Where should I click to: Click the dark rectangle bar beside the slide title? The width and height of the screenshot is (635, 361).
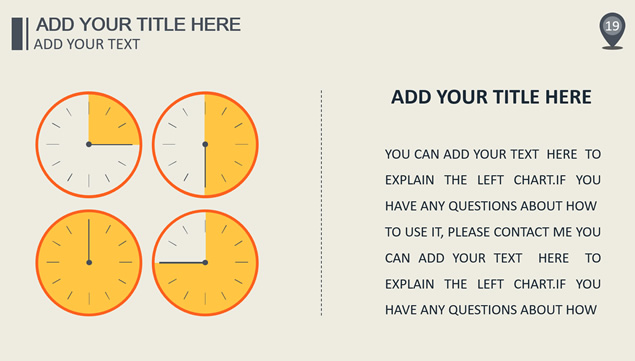[17, 34]
